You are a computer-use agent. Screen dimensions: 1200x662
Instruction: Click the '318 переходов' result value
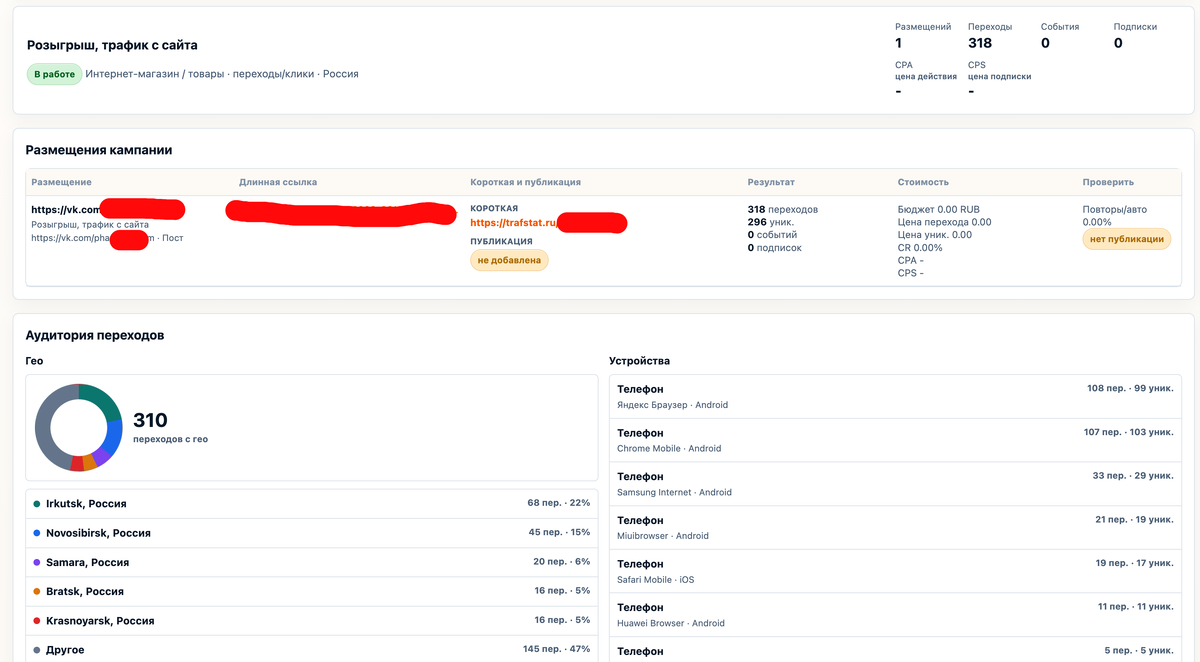click(783, 209)
